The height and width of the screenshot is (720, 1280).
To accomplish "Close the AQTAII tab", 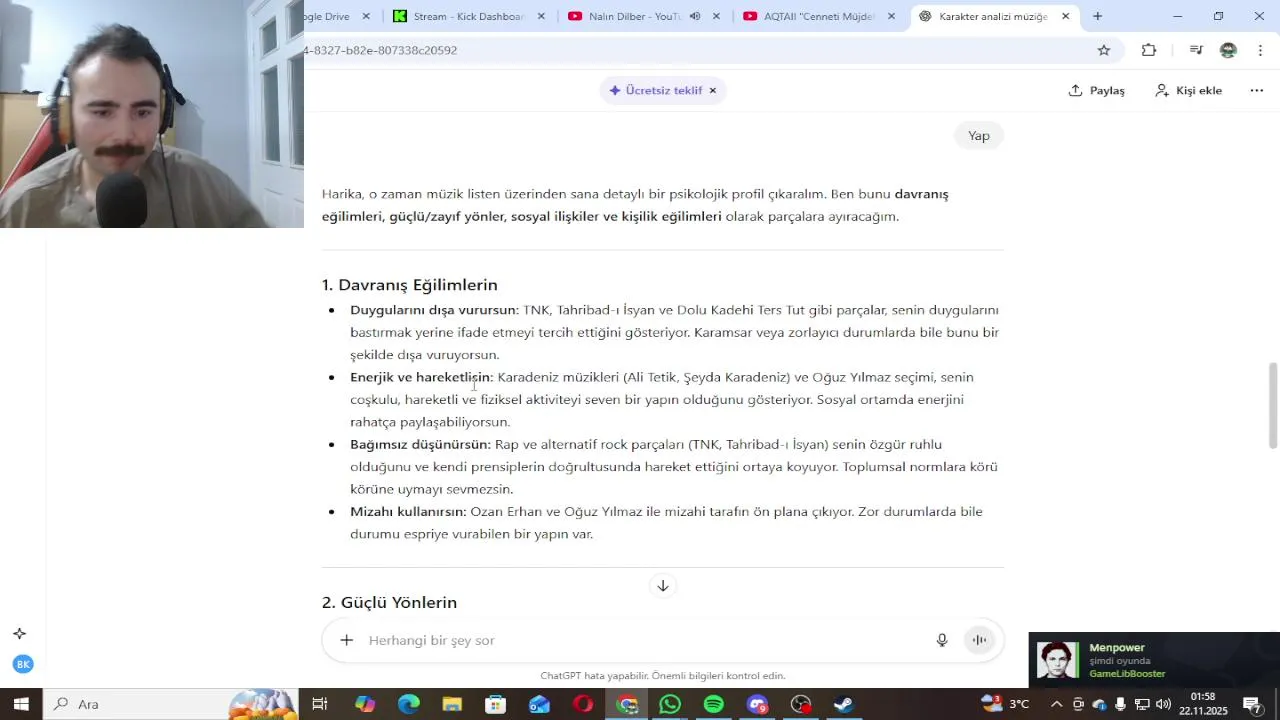I will click(892, 16).
